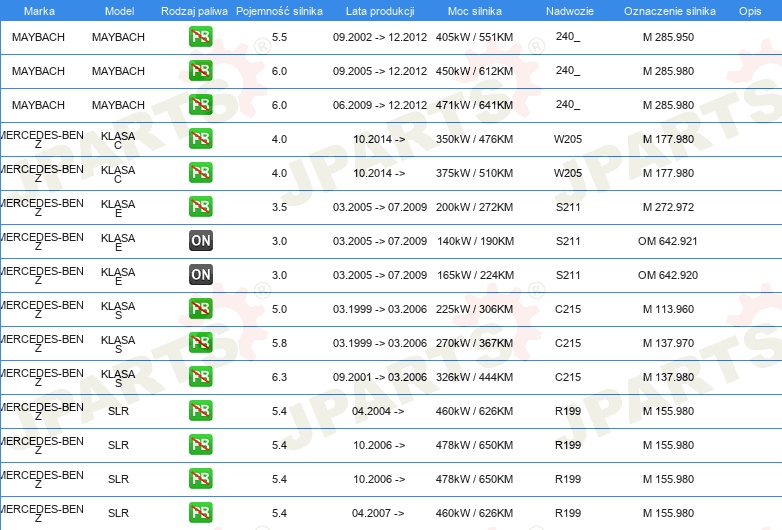Click the petrol icon in the 450kW / 612KM row

tap(200, 71)
